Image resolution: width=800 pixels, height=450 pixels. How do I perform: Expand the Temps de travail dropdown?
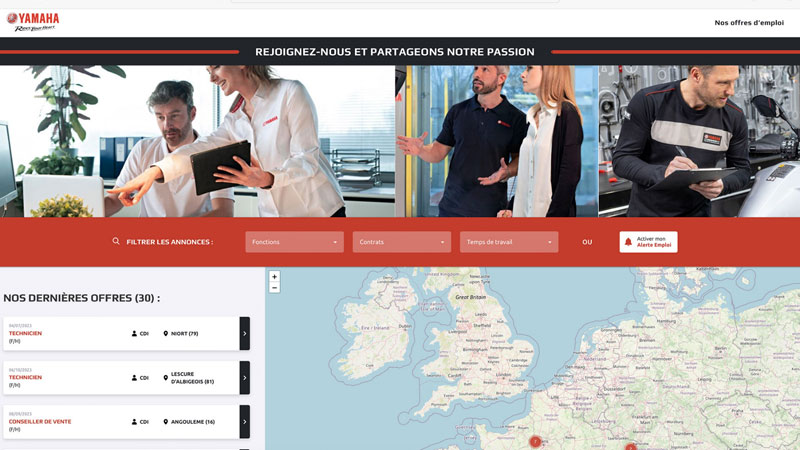(x=509, y=242)
